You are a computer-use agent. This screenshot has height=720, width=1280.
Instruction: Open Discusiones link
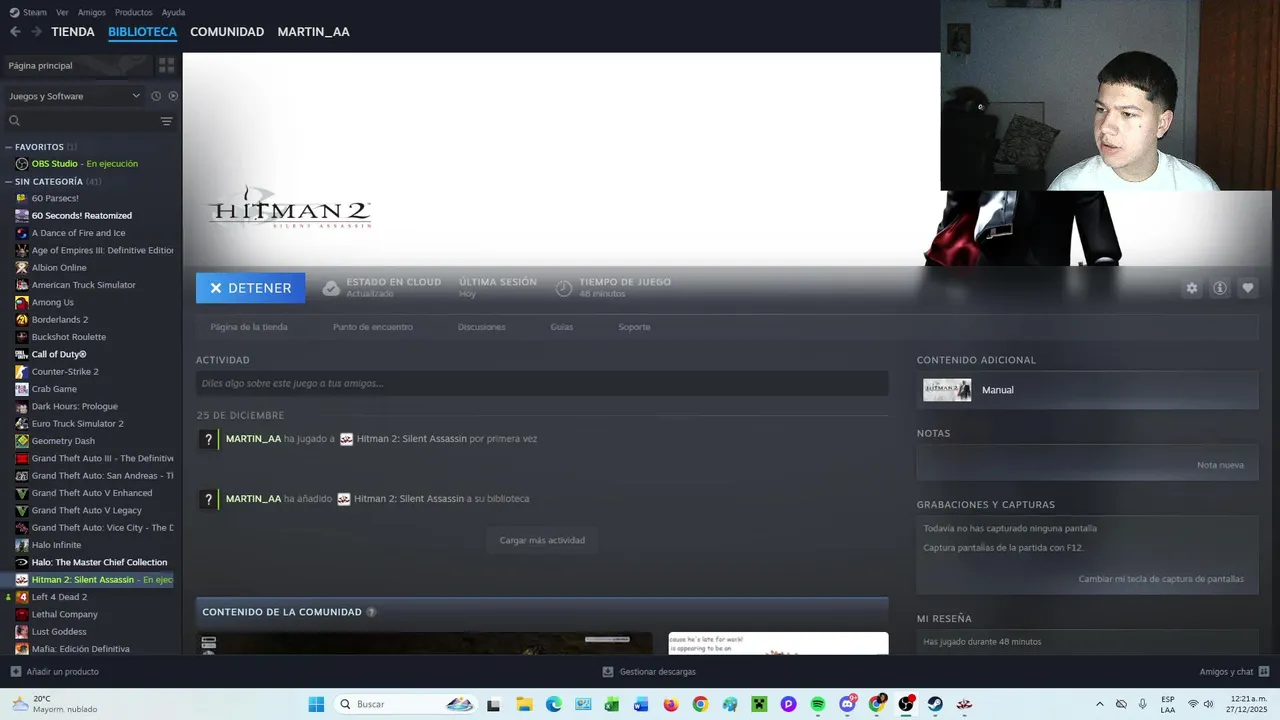tap(481, 327)
